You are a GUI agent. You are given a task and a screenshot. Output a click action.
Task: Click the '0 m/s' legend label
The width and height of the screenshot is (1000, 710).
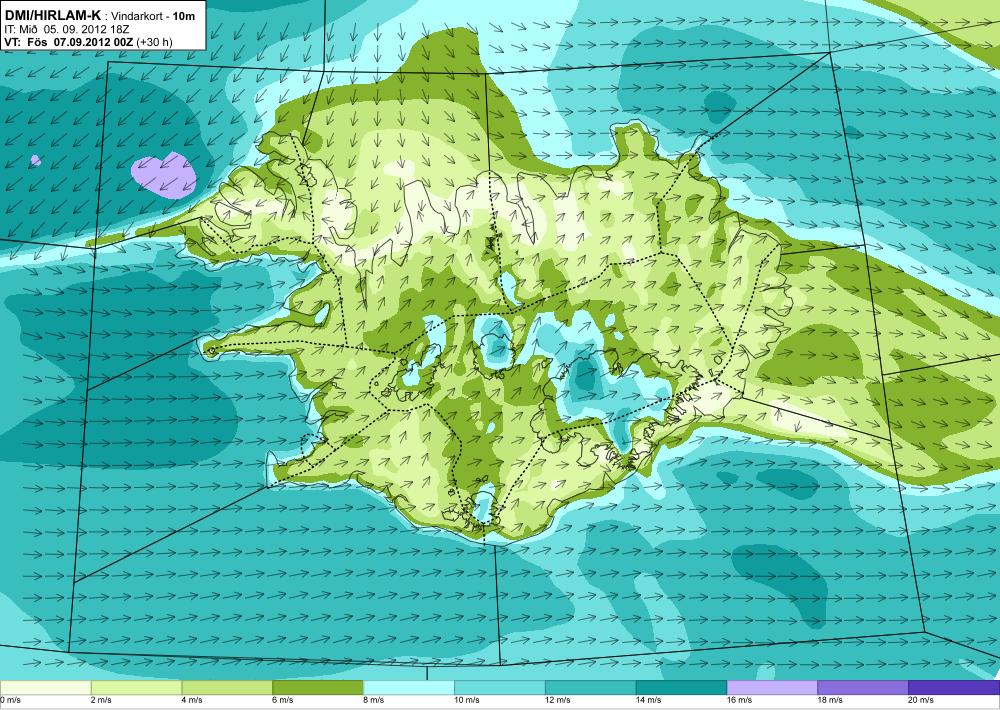(10, 700)
